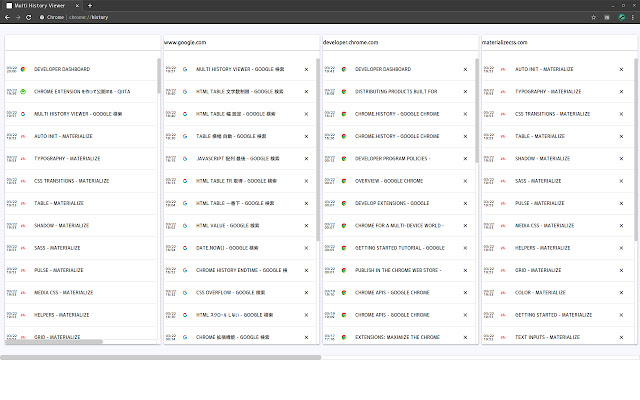Remove the Overview - Google Chrome entry
This screenshot has width=640, height=400.
click(x=465, y=181)
